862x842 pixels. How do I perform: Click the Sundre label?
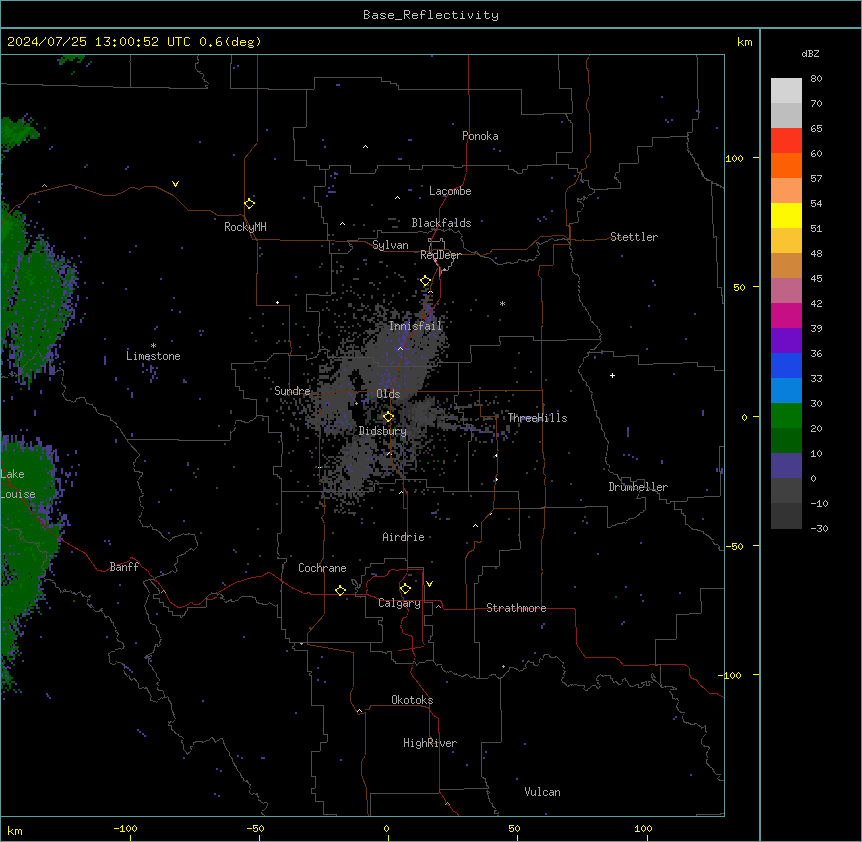(292, 391)
